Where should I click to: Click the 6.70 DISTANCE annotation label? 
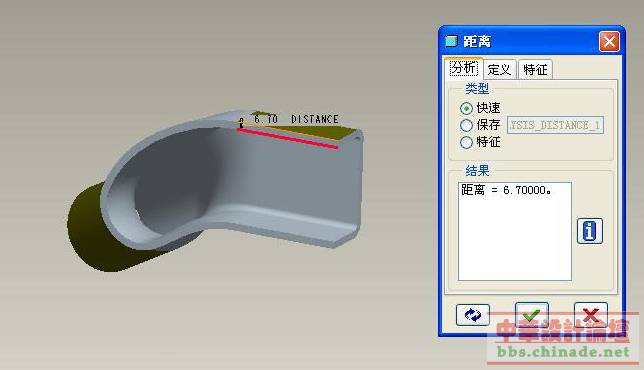pyautogui.click(x=297, y=120)
